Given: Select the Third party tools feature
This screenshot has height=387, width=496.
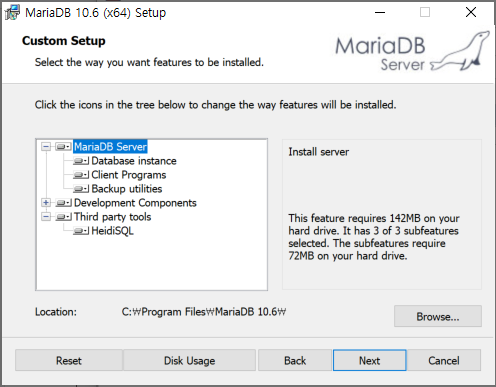Looking at the screenshot, I should click(112, 217).
